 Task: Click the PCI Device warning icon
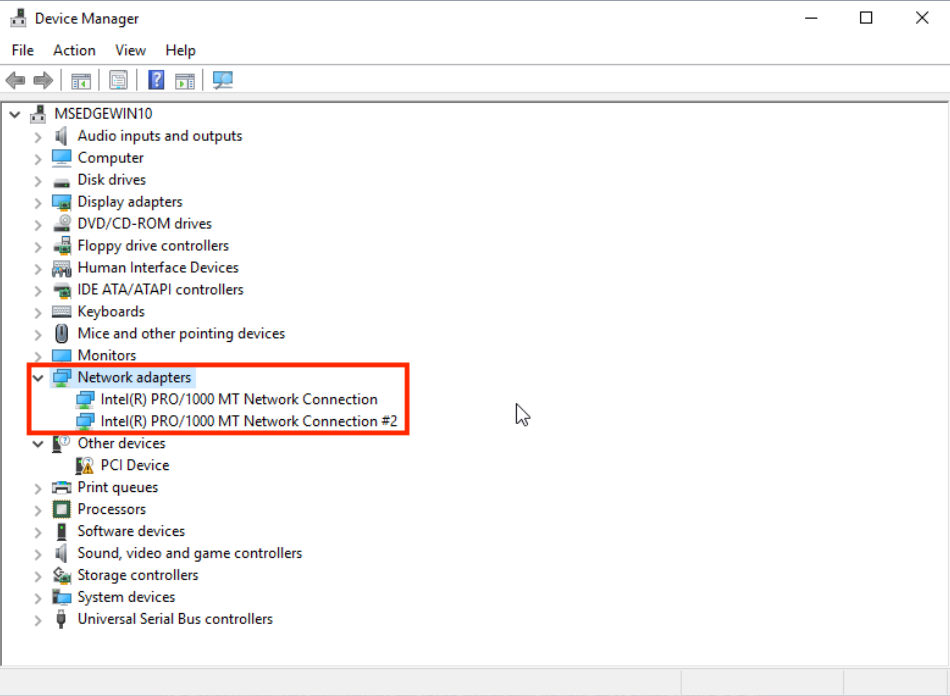[85, 465]
